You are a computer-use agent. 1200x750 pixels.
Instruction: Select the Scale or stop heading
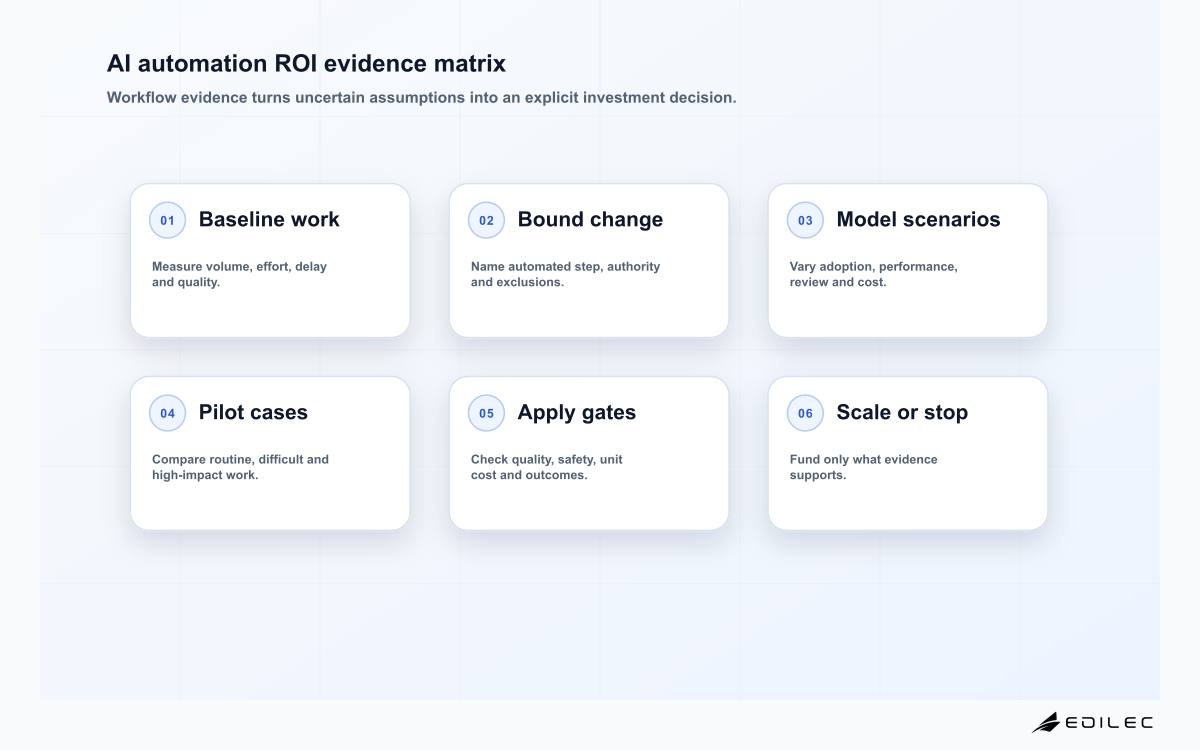point(902,412)
